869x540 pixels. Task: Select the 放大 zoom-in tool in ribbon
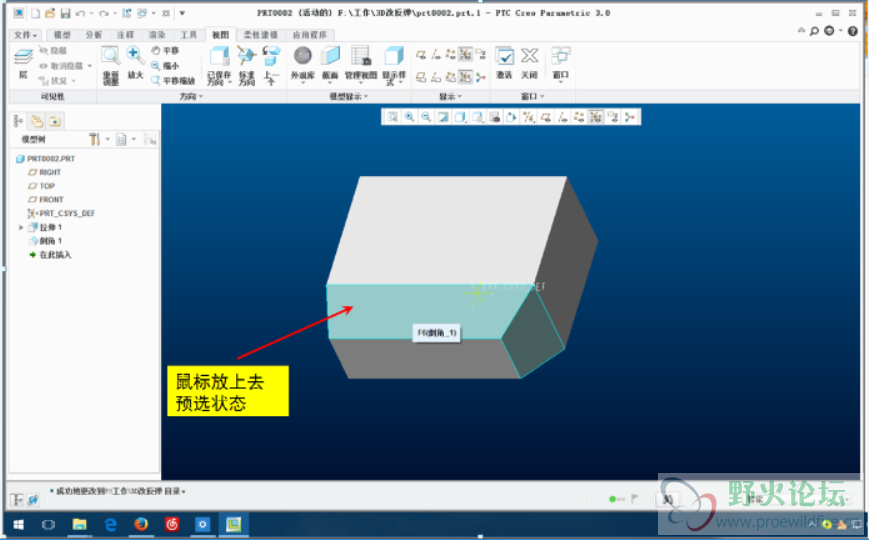pyautogui.click(x=135, y=63)
